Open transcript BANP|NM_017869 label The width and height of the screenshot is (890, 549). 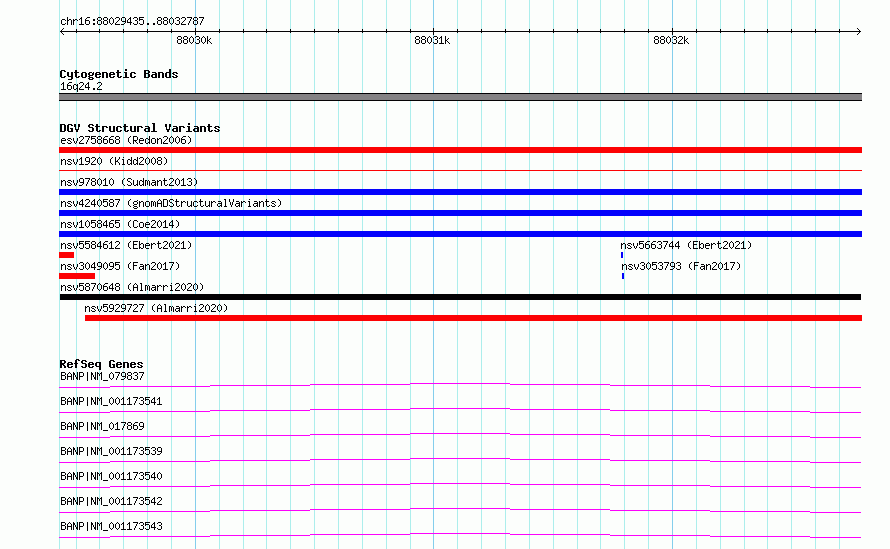pyautogui.click(x=102, y=426)
